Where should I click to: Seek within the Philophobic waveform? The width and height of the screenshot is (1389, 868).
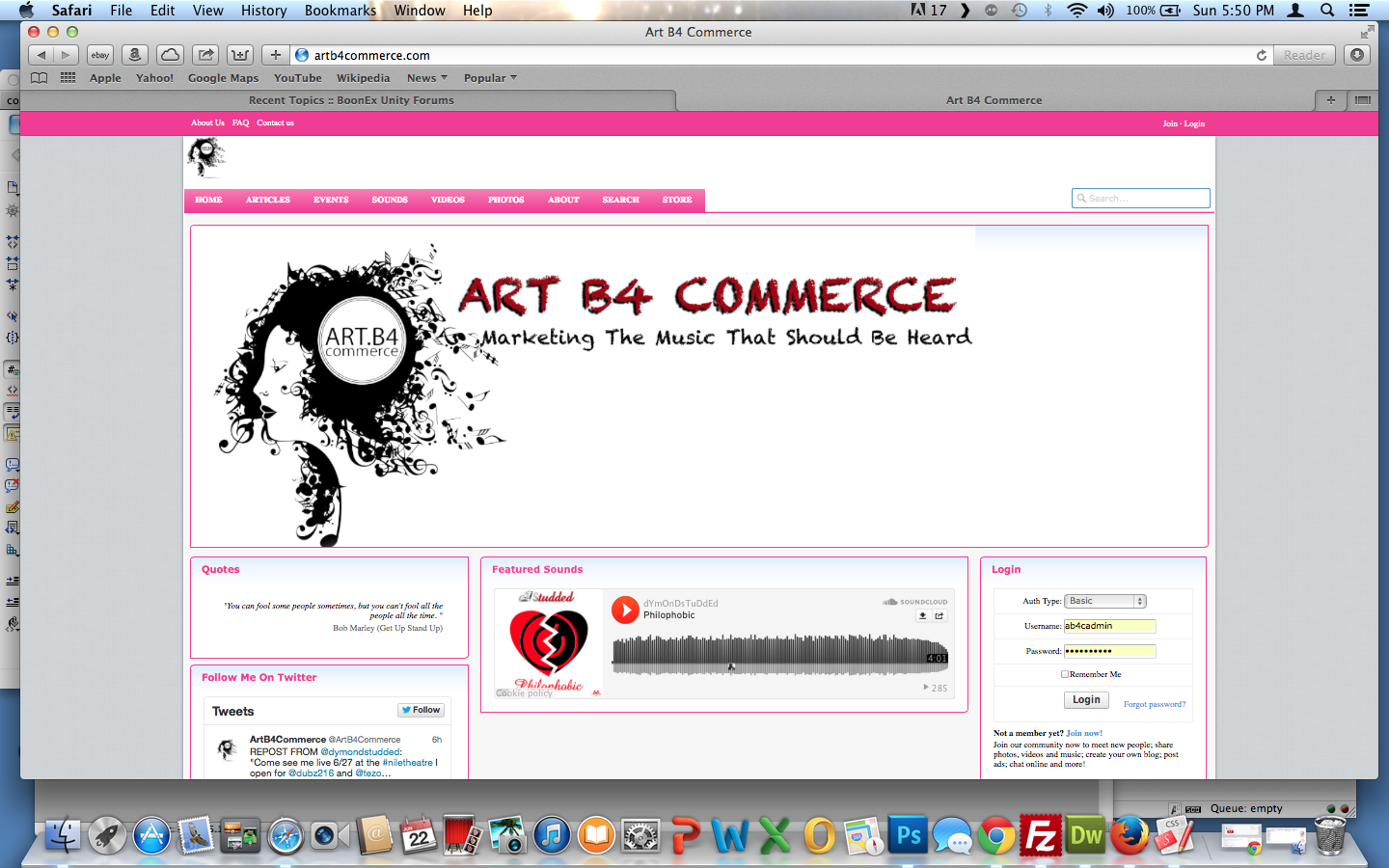[x=779, y=655]
